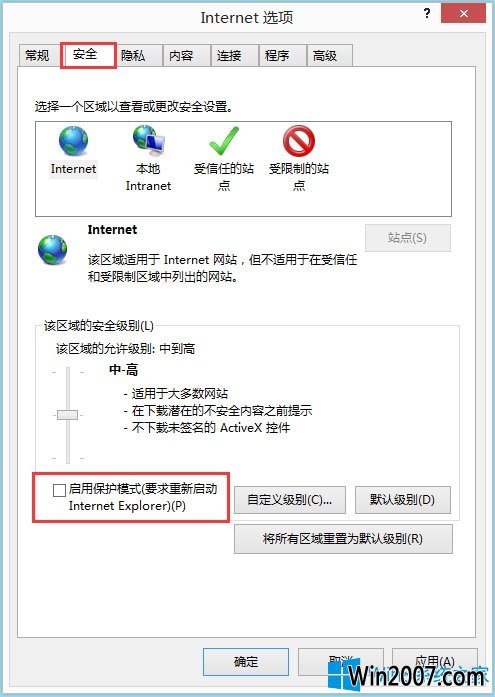The height and width of the screenshot is (697, 495).
Task: Select the 本地 Intranet zone icon
Action: pyautogui.click(x=148, y=141)
